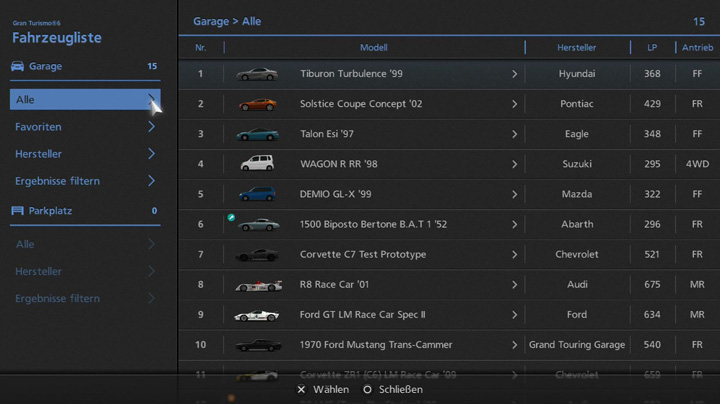Viewport: 720px width, 404px height.
Task: Click the white WAGON R RR car icon
Action: pyautogui.click(x=257, y=164)
